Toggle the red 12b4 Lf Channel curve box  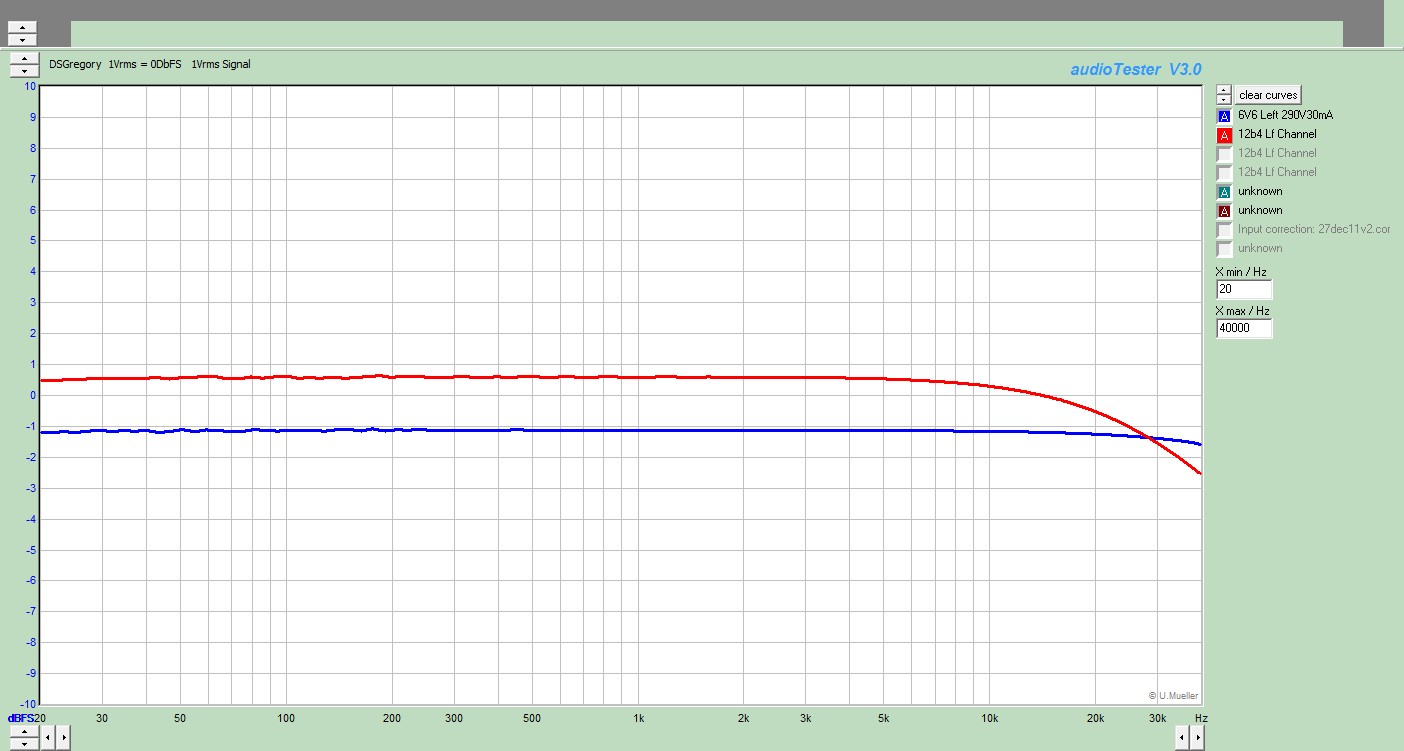(x=1224, y=135)
